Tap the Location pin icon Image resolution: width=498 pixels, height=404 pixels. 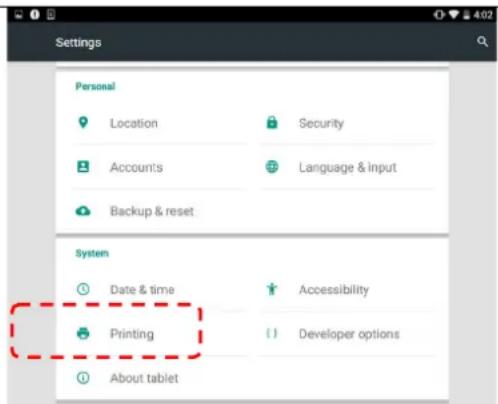pos(83,122)
